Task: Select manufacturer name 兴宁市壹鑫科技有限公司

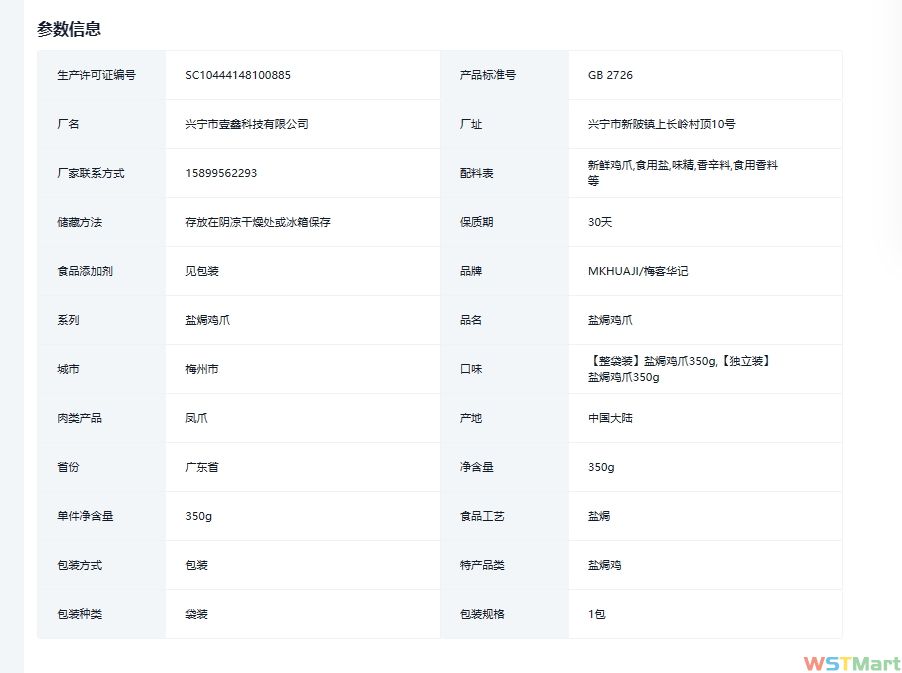Action: click(x=247, y=124)
